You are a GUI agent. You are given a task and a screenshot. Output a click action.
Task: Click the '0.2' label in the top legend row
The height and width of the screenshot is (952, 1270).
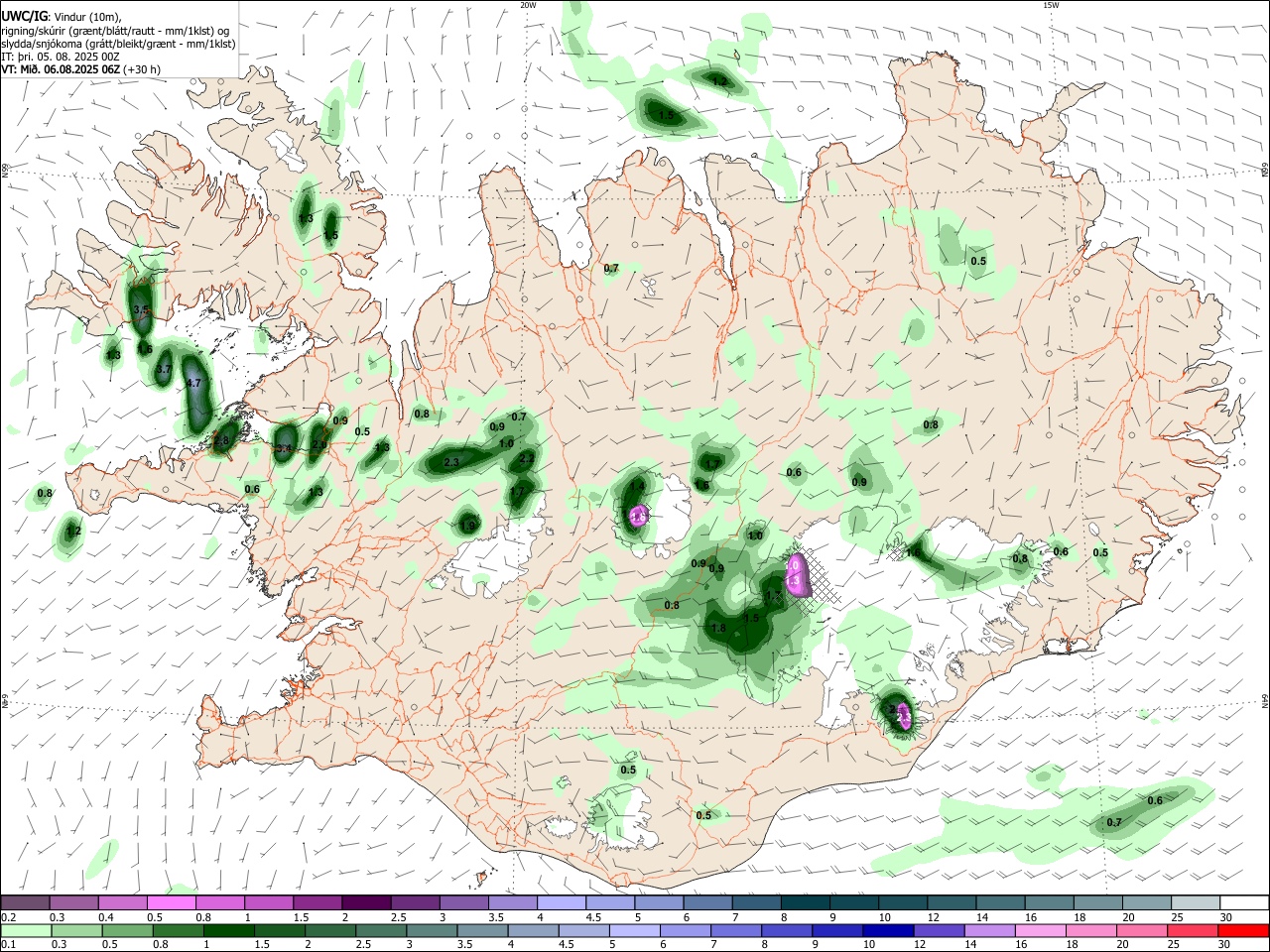[9, 917]
